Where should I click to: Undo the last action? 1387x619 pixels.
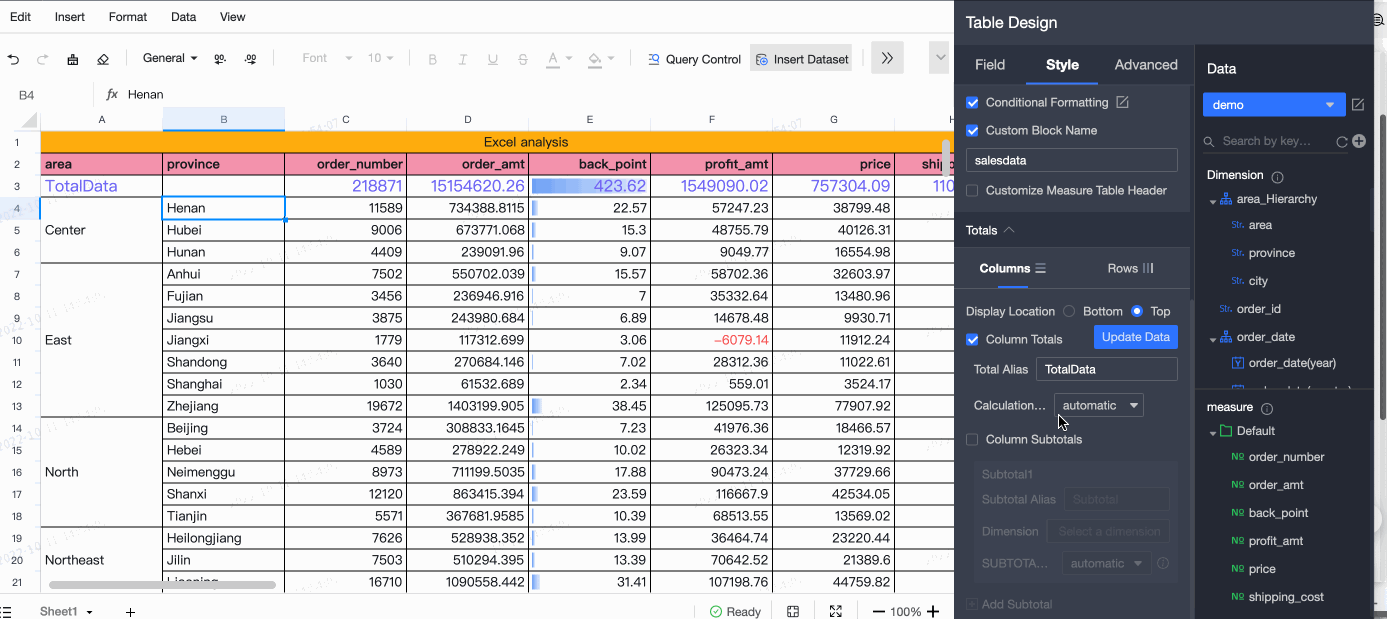tap(13, 59)
